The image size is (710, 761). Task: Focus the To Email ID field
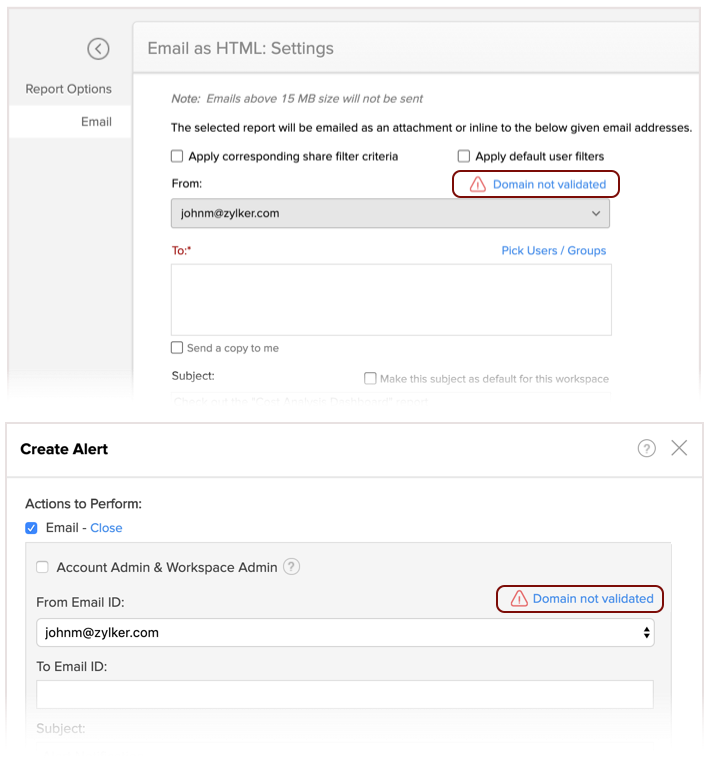[x=345, y=694]
